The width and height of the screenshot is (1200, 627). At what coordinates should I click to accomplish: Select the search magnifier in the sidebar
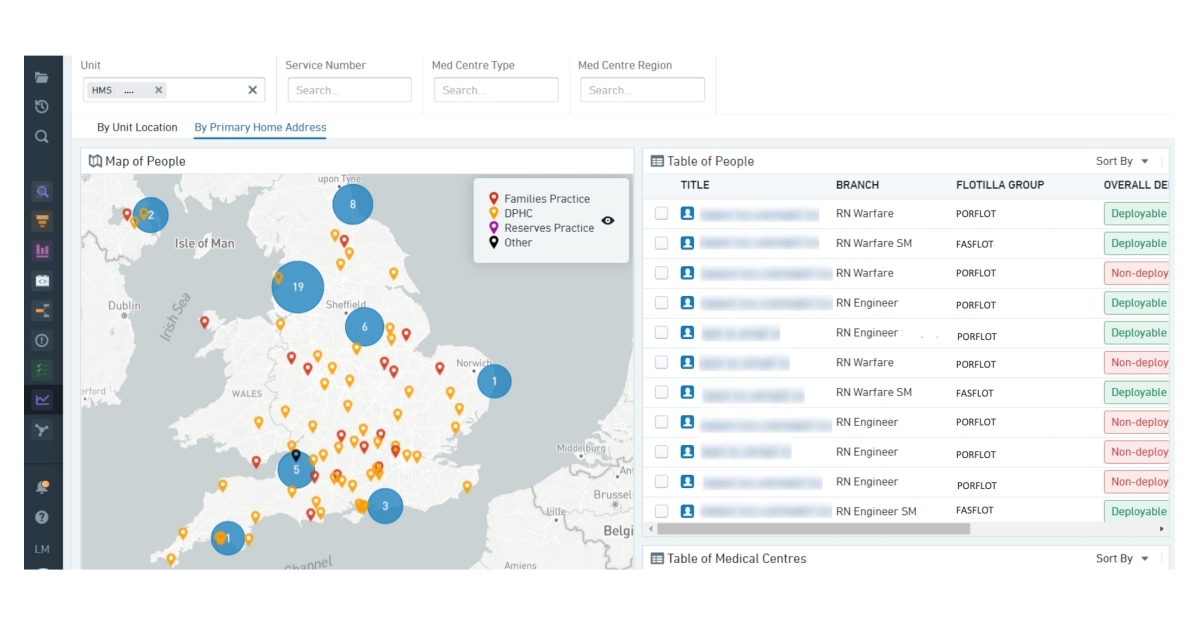click(x=41, y=137)
